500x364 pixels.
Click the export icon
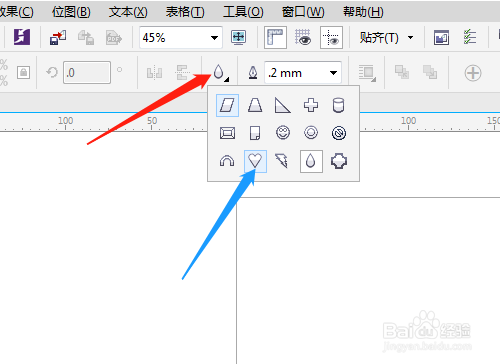pos(86,38)
